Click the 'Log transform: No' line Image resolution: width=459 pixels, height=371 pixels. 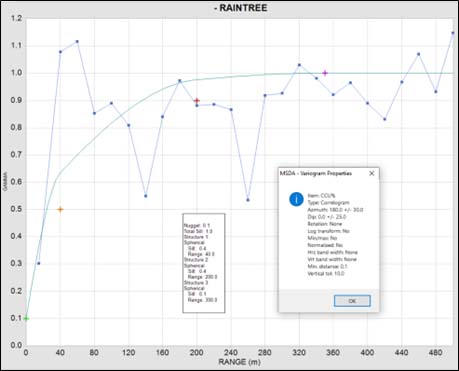pos(328,231)
